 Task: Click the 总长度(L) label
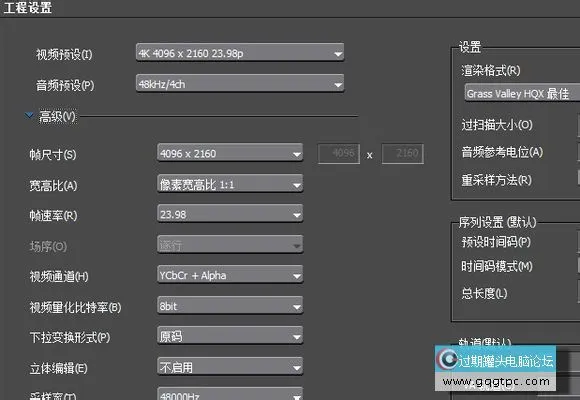[484, 293]
